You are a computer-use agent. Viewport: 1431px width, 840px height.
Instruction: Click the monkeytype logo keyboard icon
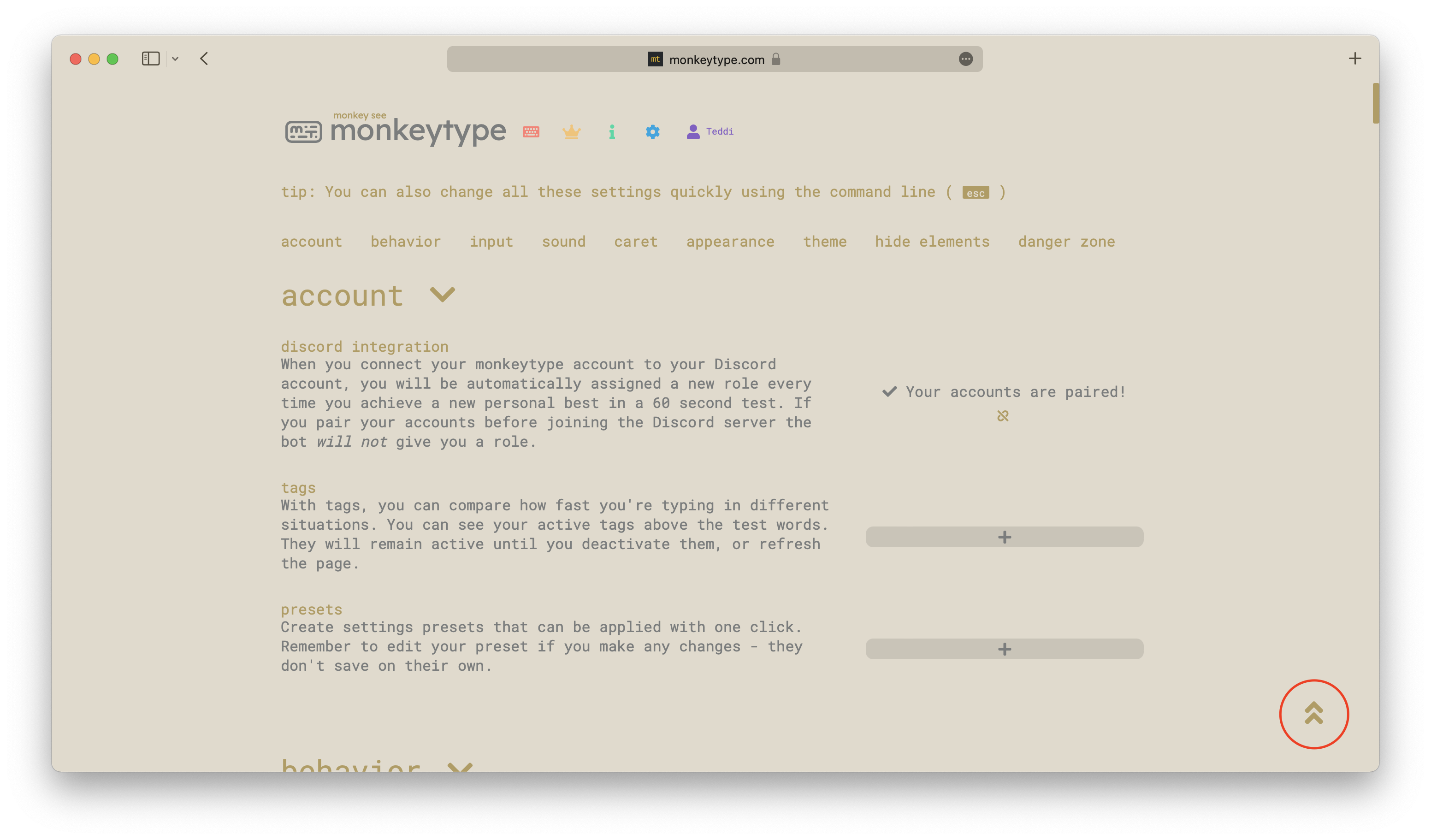(x=303, y=132)
